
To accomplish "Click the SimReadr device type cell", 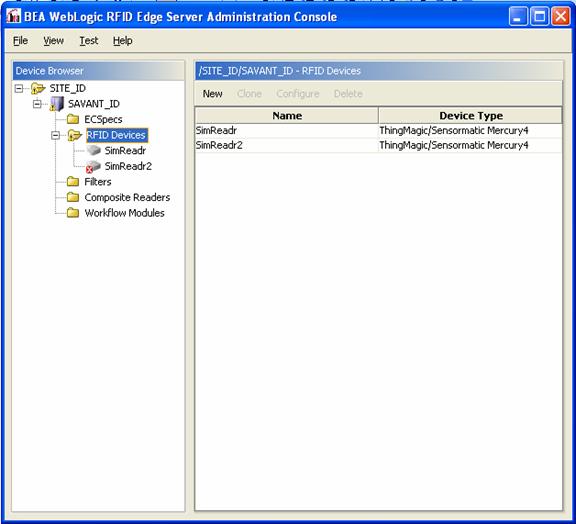I will click(x=470, y=130).
